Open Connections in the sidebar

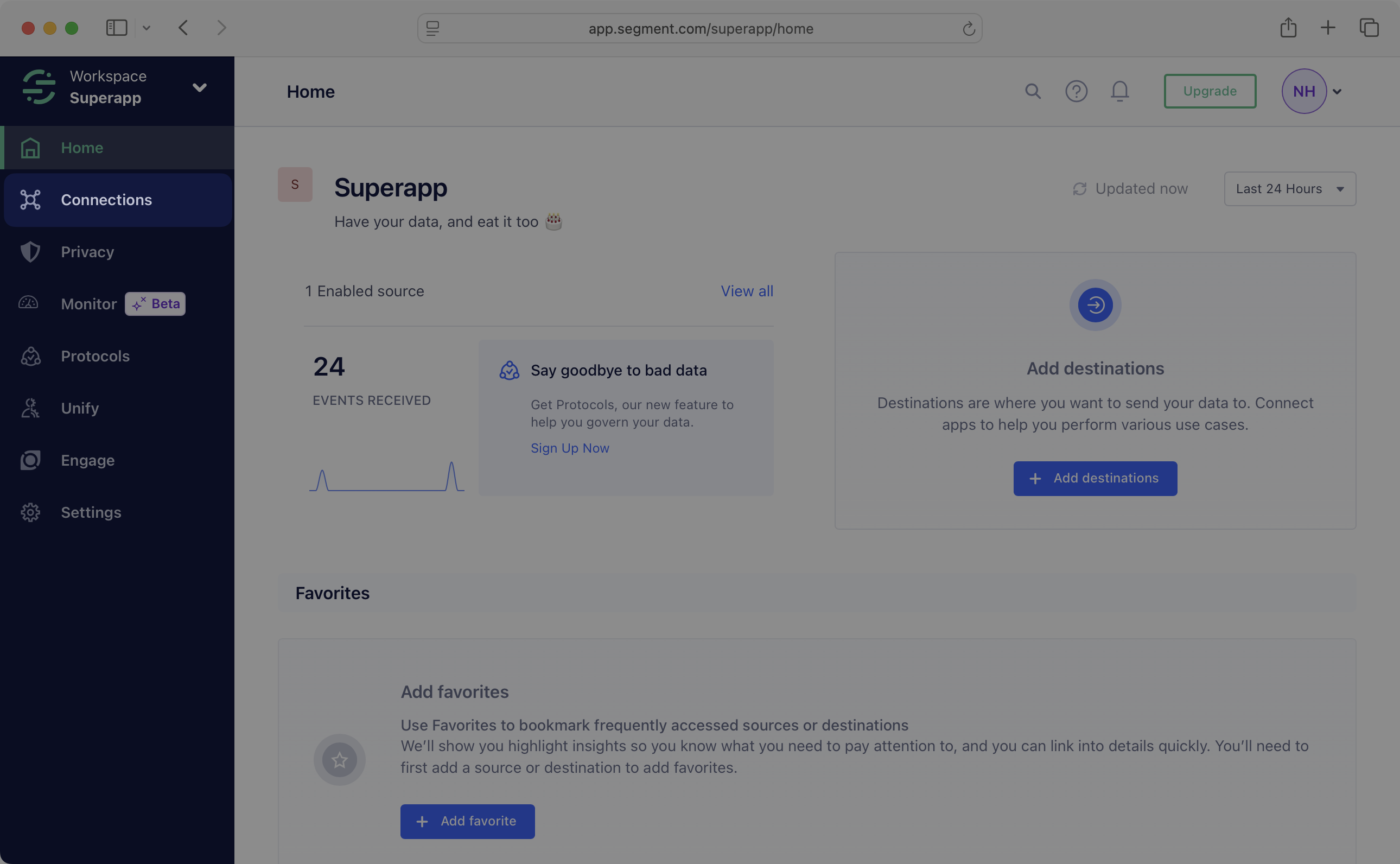[x=106, y=200]
